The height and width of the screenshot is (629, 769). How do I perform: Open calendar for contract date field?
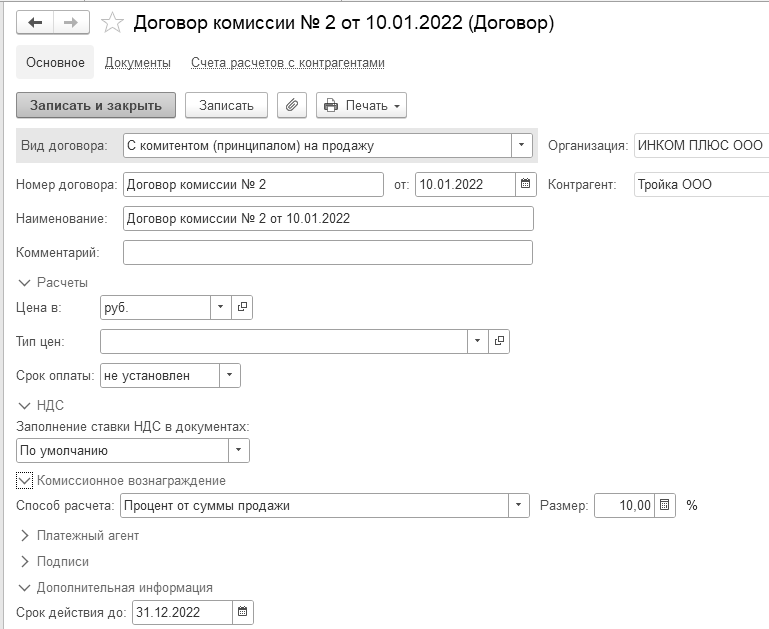[x=526, y=184]
